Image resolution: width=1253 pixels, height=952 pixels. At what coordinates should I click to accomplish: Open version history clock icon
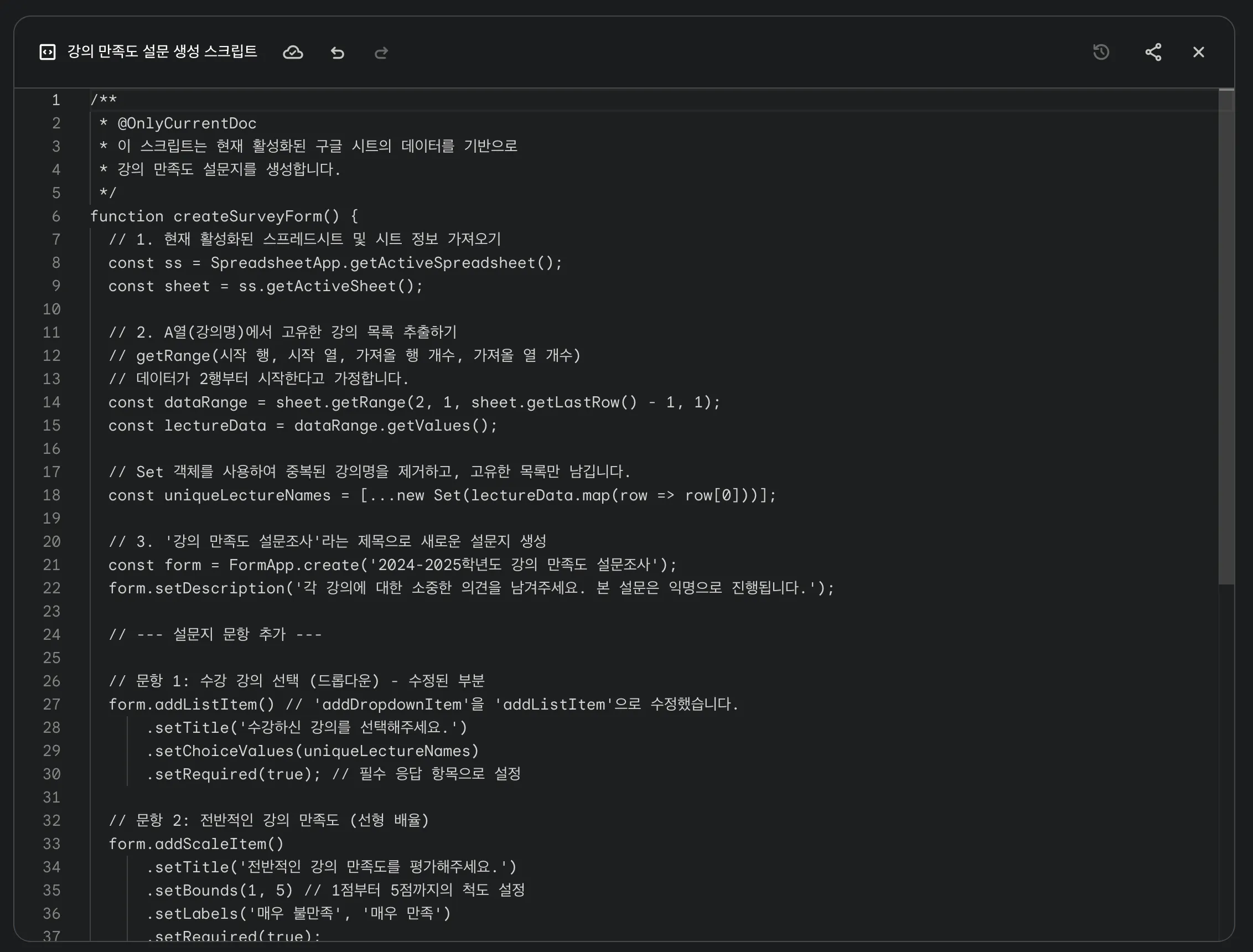1101,52
